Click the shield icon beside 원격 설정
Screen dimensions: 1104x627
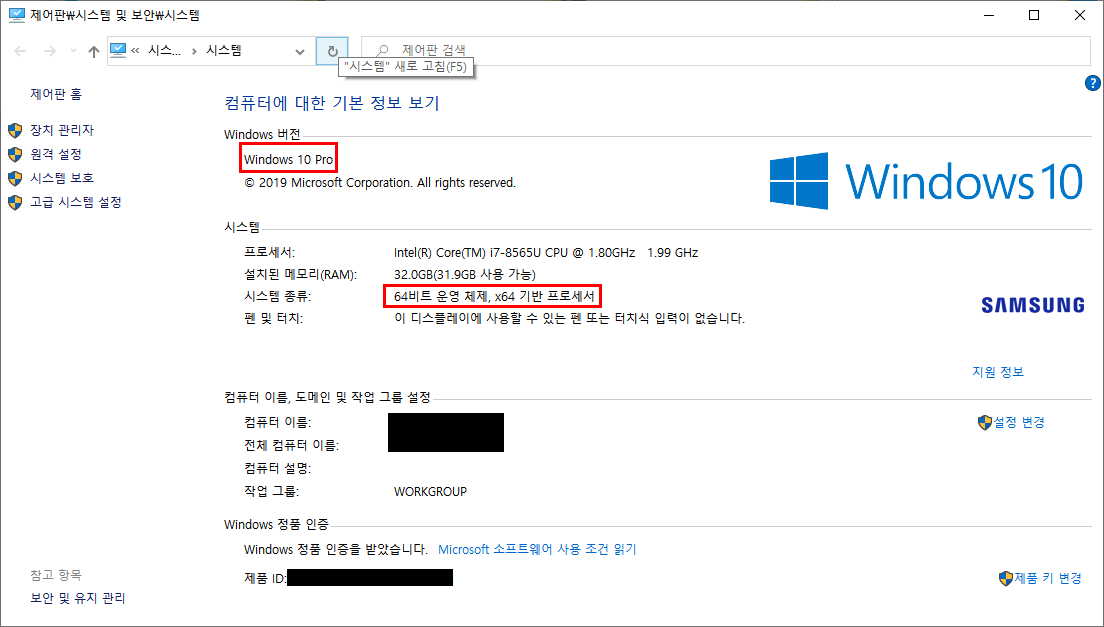[x=15, y=154]
